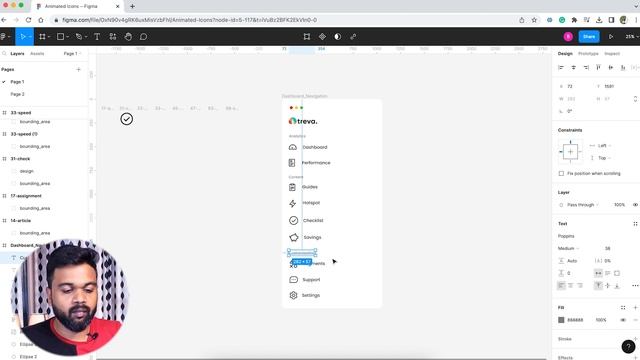Click the search icon in Layers panel
The image size is (640, 360).
pyautogui.click(x=4, y=53)
